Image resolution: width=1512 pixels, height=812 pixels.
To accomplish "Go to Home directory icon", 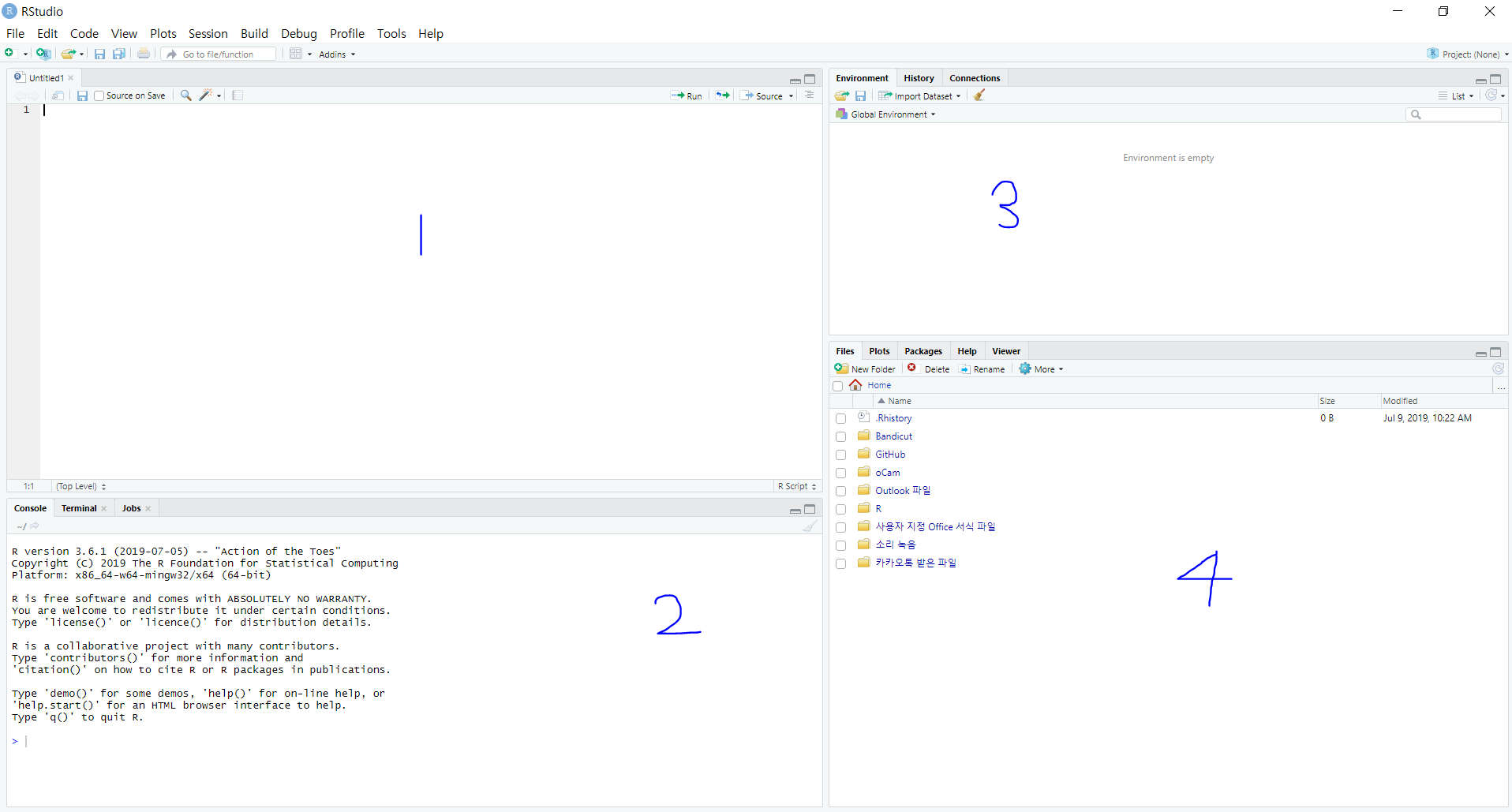I will [x=855, y=385].
